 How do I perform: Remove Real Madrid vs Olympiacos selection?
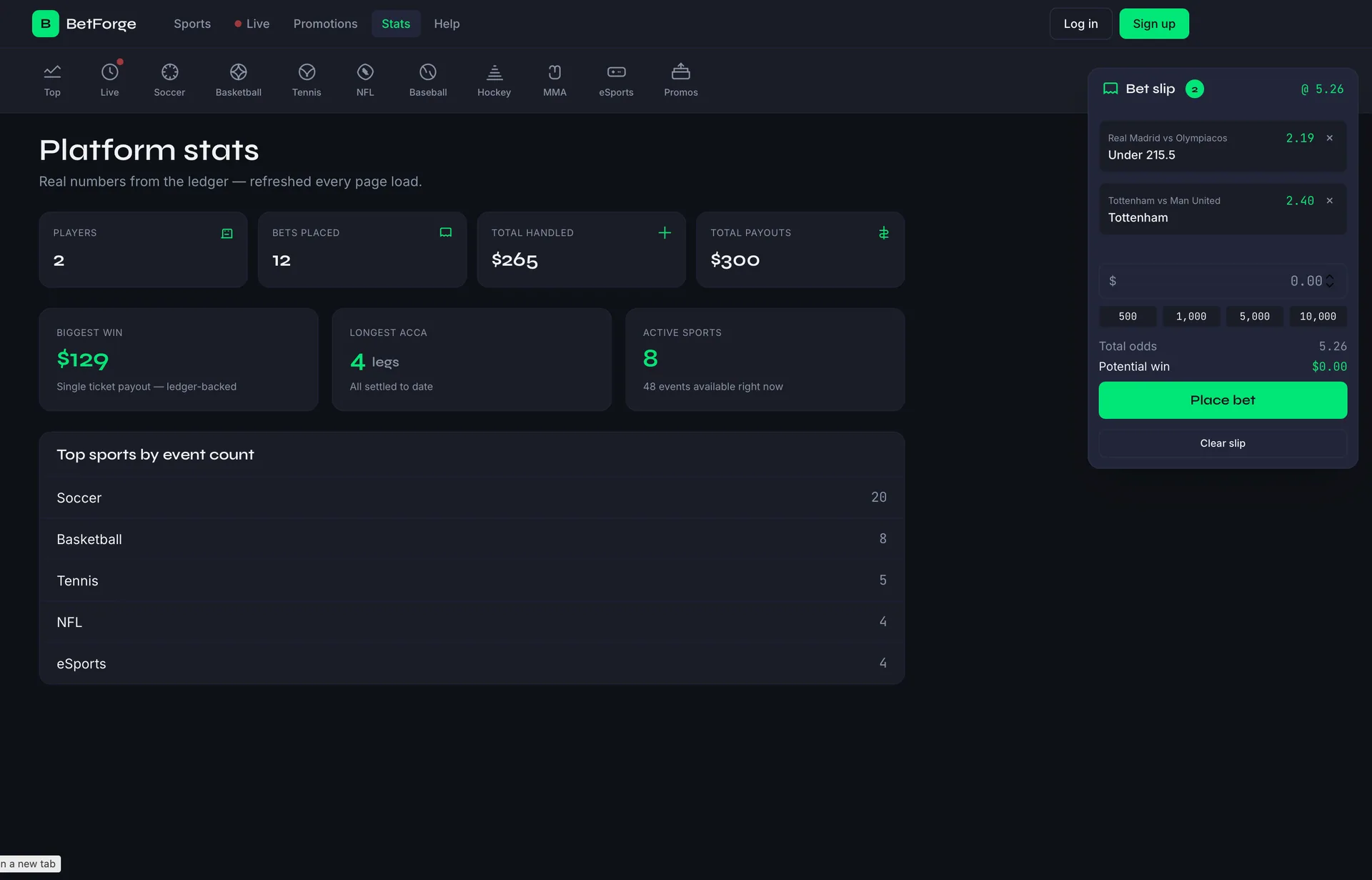pos(1330,138)
